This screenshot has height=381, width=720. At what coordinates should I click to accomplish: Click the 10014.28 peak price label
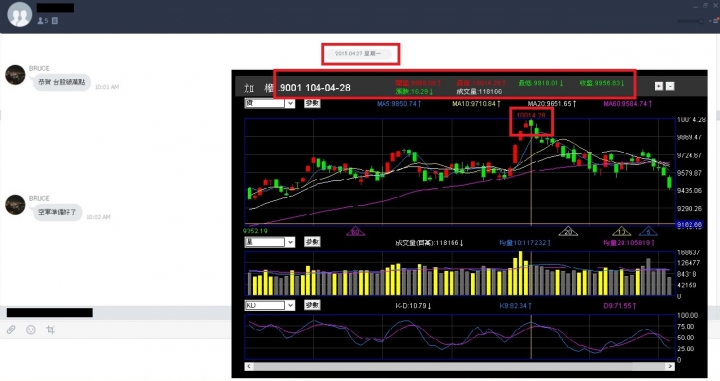click(531, 115)
